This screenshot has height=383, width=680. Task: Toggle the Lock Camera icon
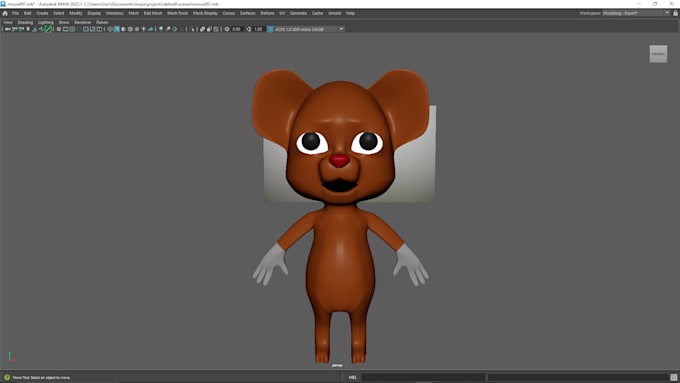[x=14, y=29]
